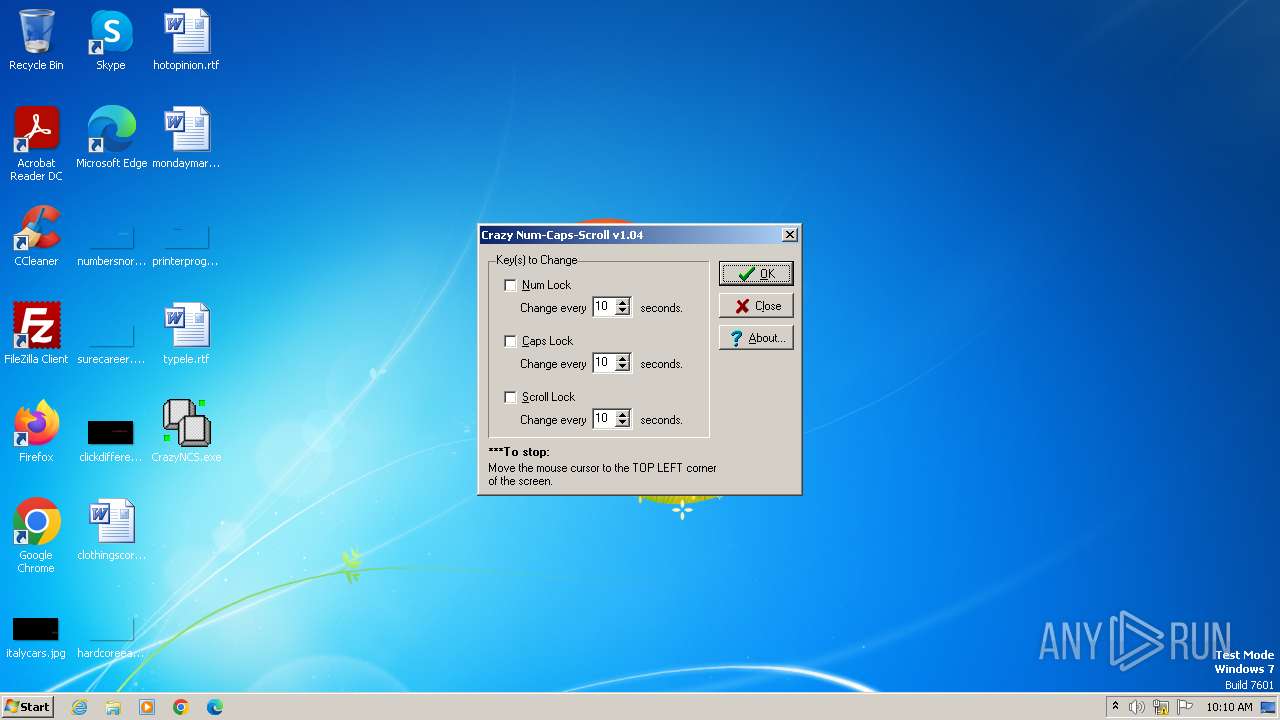
Task: Select the FileZilla Client shortcut
Action: pyautogui.click(x=36, y=334)
